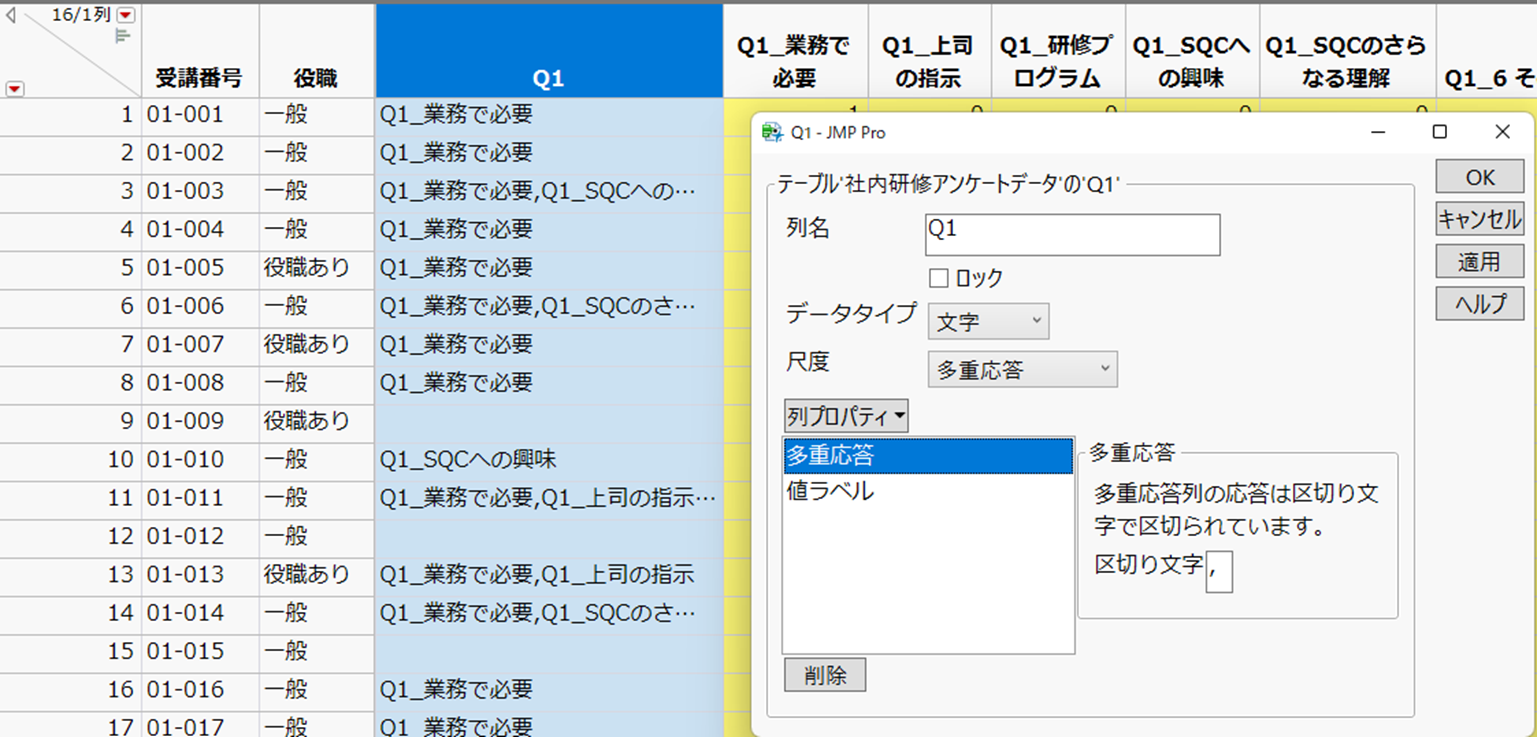Minimize the Q1 - JMP Pro dialog
This screenshot has height=737, width=1537.
coord(1377,132)
